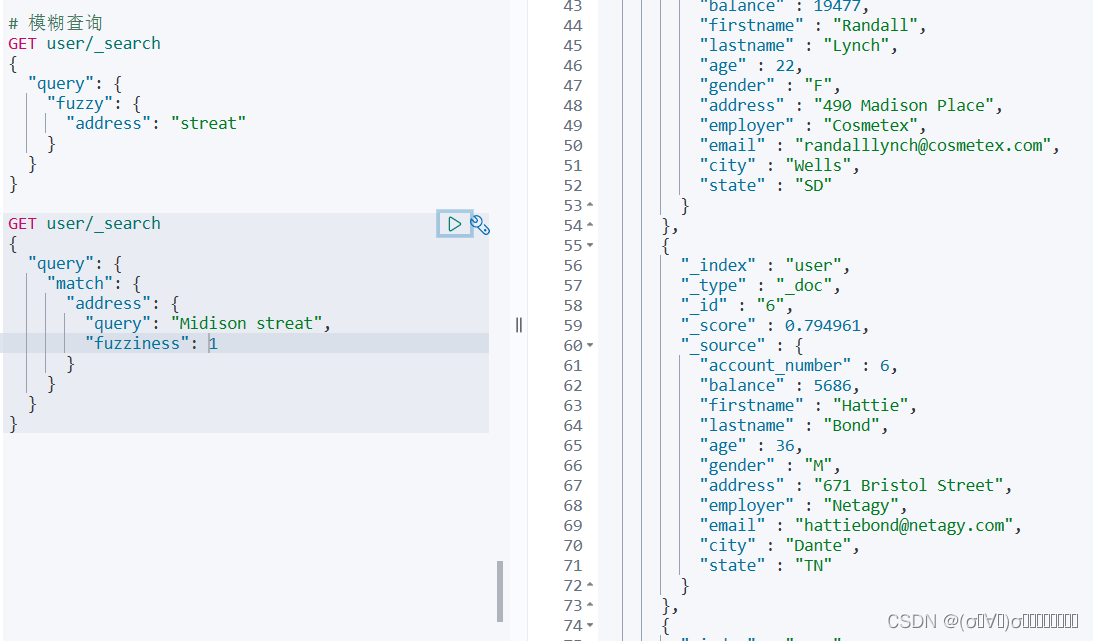The image size is (1093, 641).
Task: Click the lastname value "Bond"
Action: click(x=851, y=425)
